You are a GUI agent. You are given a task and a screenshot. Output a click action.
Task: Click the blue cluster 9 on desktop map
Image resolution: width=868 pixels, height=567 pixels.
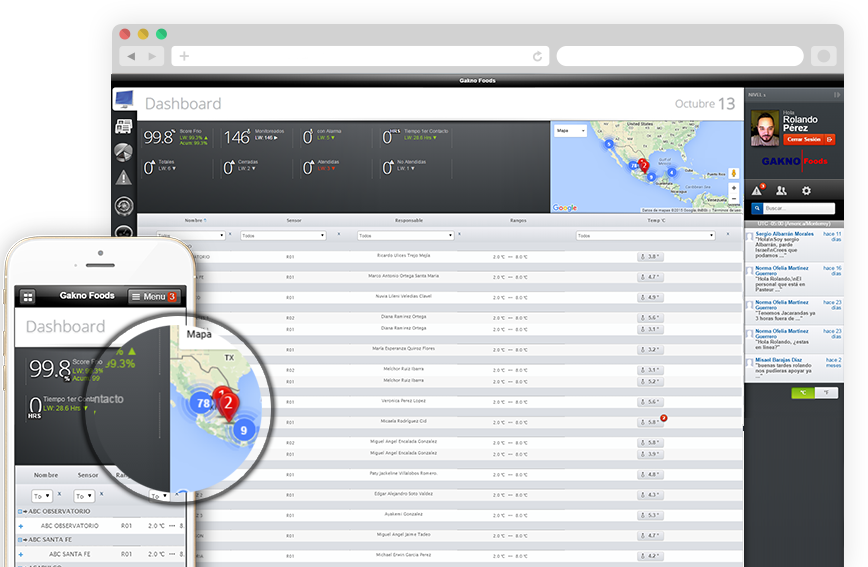[x=652, y=177]
